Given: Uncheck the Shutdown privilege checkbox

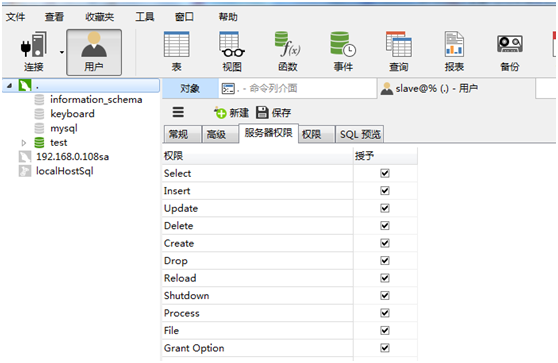Looking at the screenshot, I should click(x=385, y=295).
